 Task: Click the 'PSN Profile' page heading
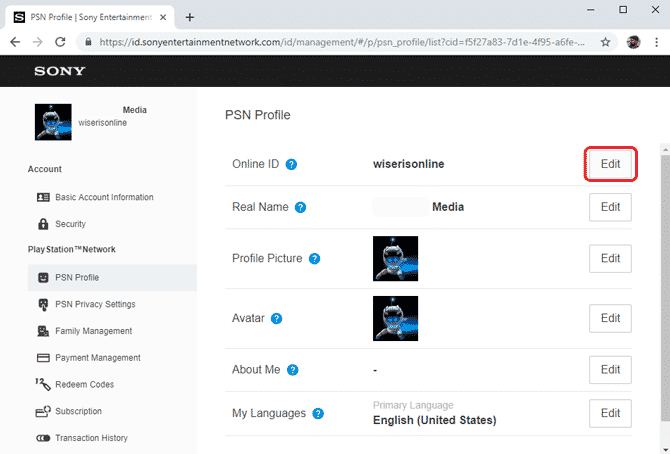tap(258, 115)
